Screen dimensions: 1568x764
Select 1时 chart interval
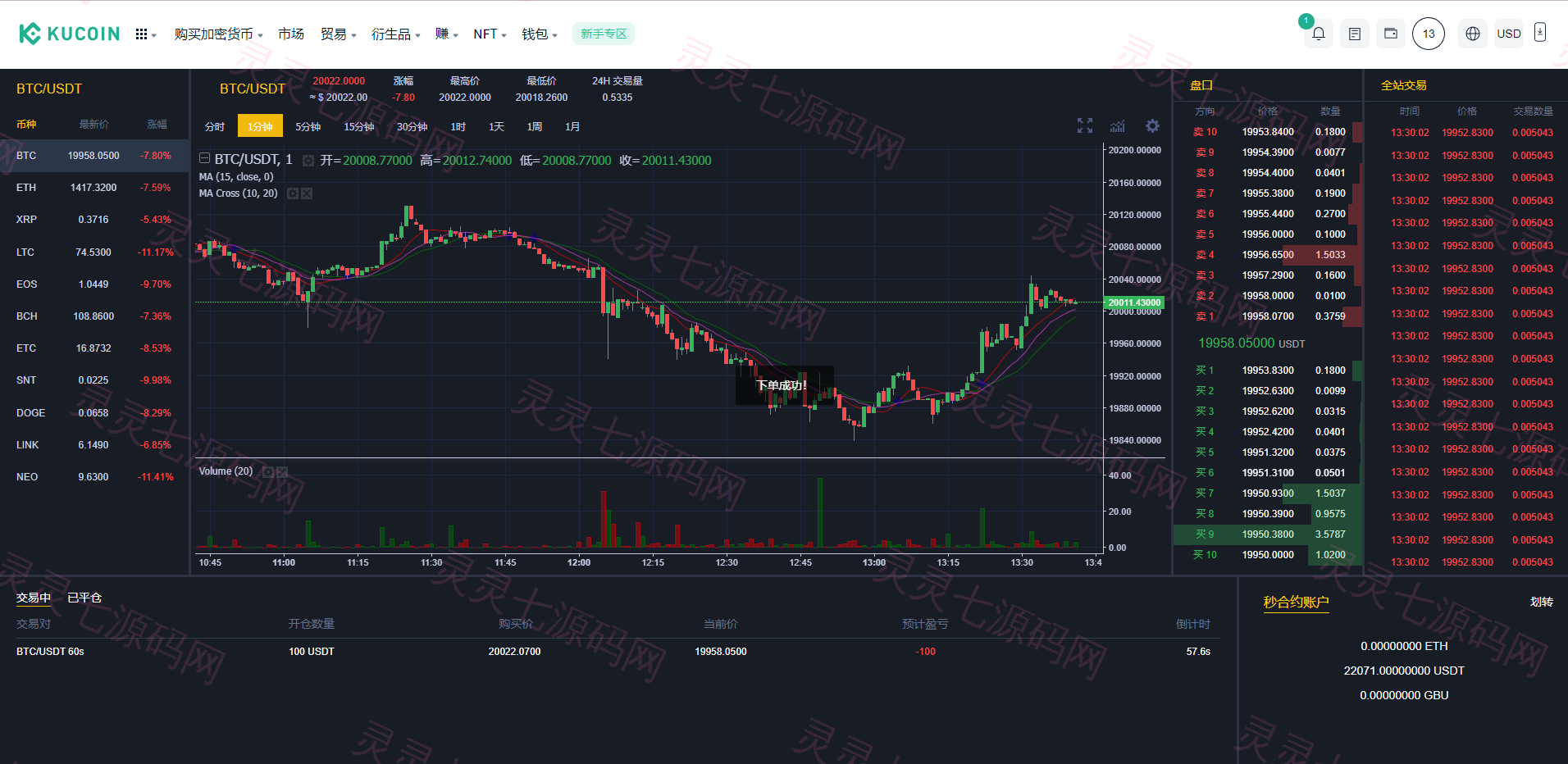pyautogui.click(x=458, y=126)
